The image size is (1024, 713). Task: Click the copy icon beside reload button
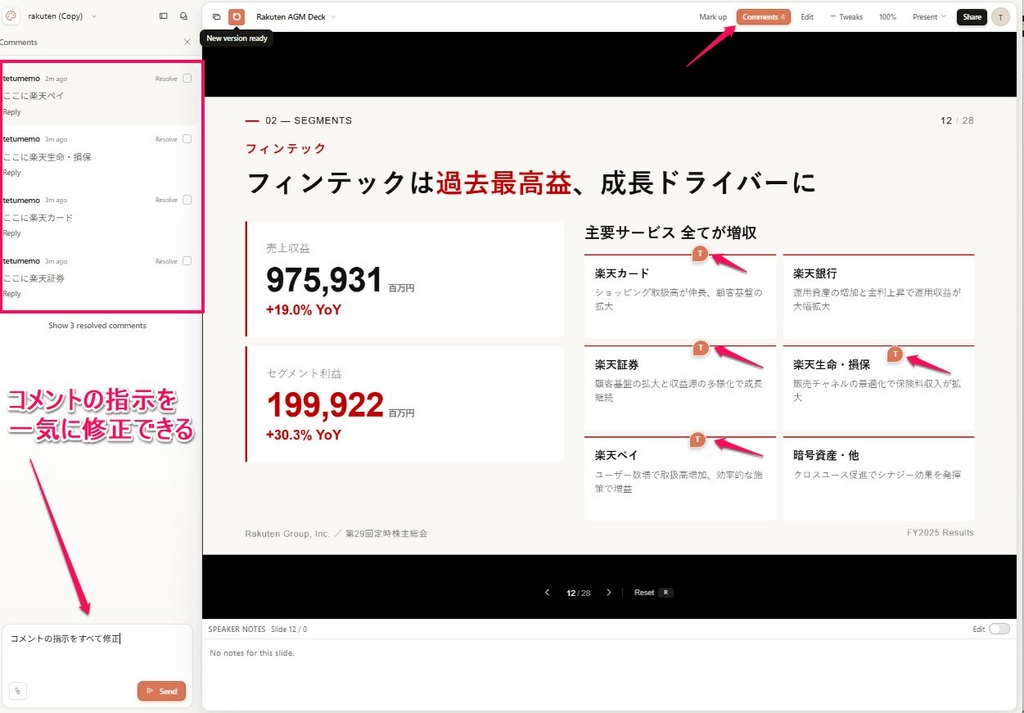click(x=217, y=17)
